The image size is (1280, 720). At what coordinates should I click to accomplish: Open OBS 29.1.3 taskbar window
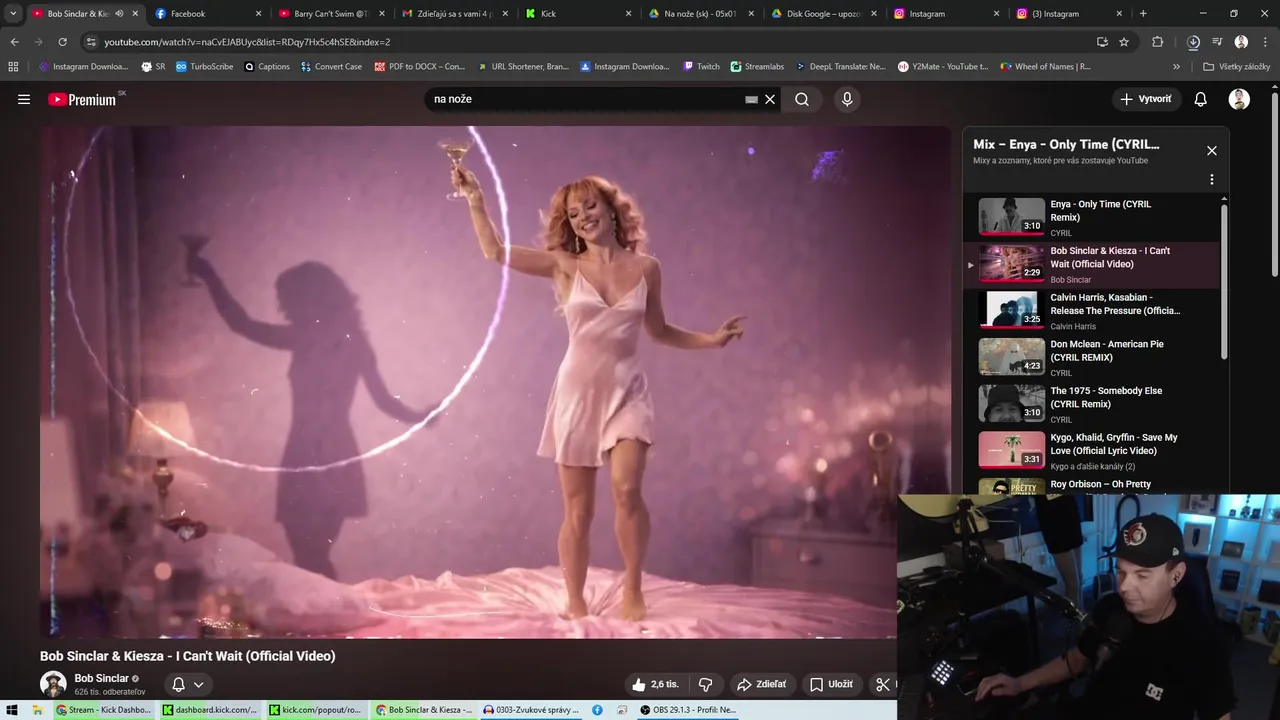click(x=689, y=710)
